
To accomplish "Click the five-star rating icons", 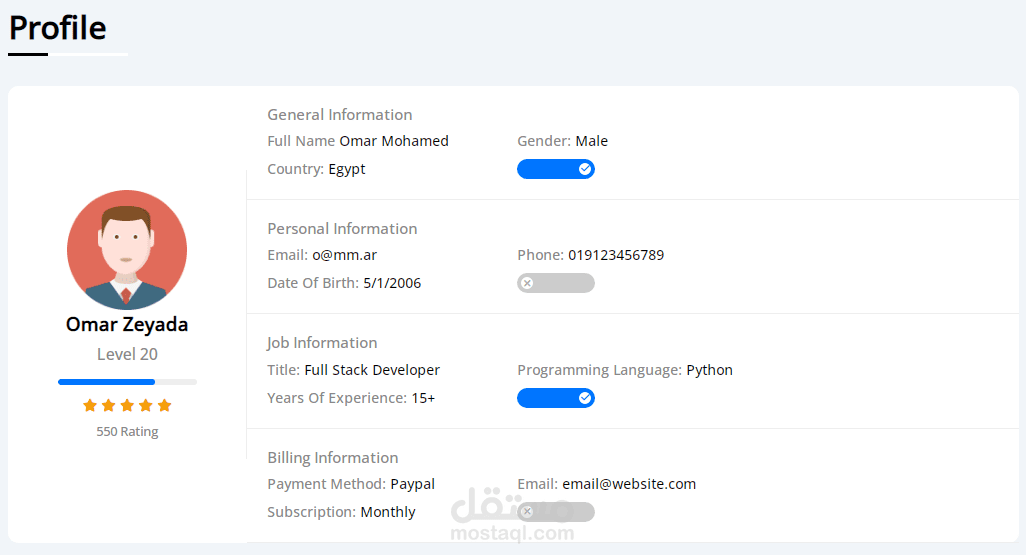I will point(127,405).
